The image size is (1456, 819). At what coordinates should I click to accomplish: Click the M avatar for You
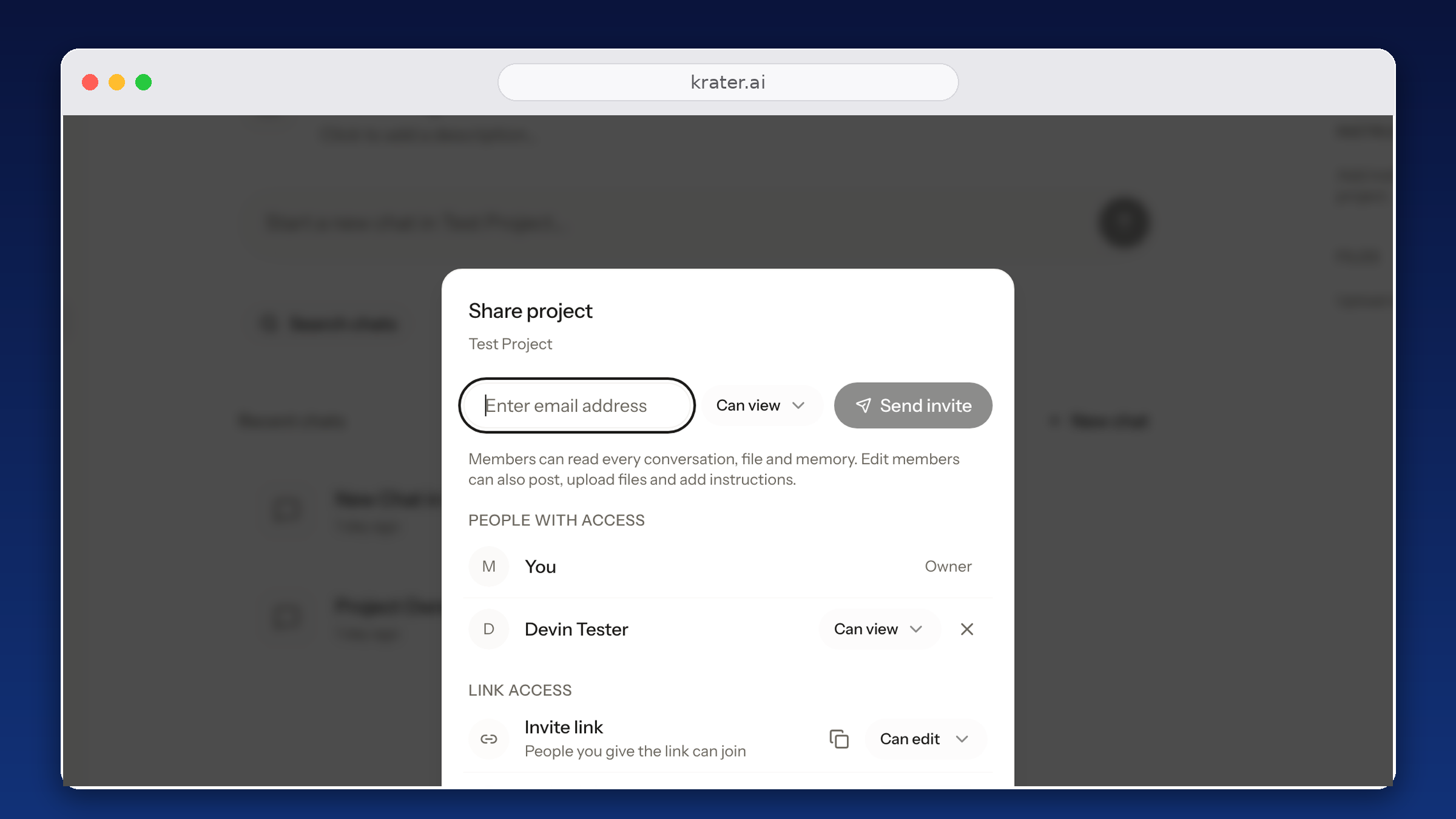[x=489, y=567]
